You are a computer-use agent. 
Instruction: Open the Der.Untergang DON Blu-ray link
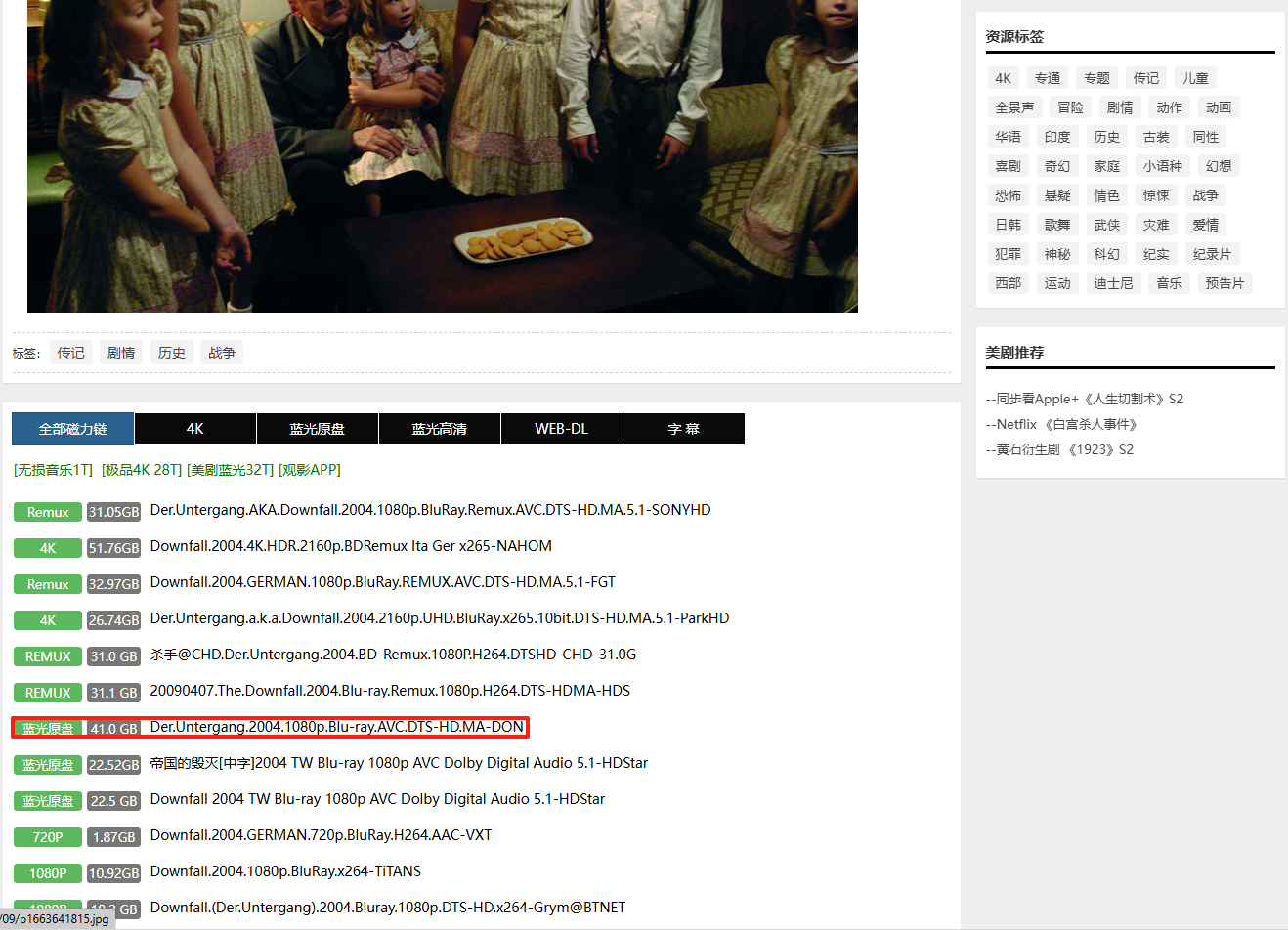(337, 727)
